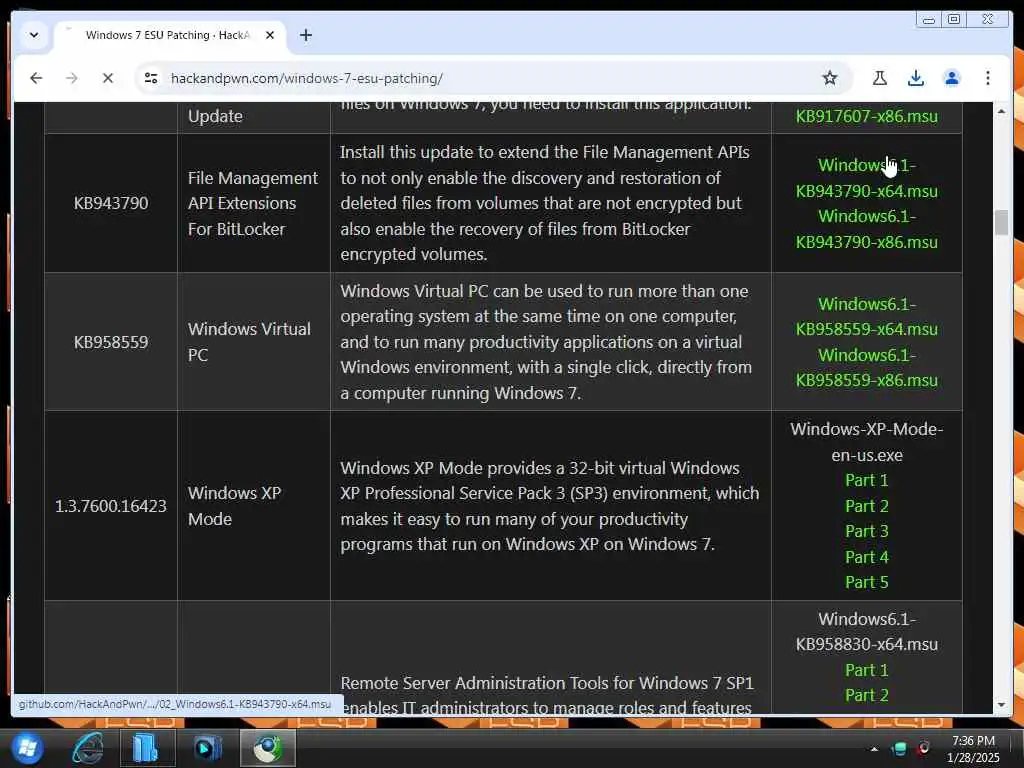Download Windows6.1-KB943790-x64.msu

pyautogui.click(x=867, y=178)
